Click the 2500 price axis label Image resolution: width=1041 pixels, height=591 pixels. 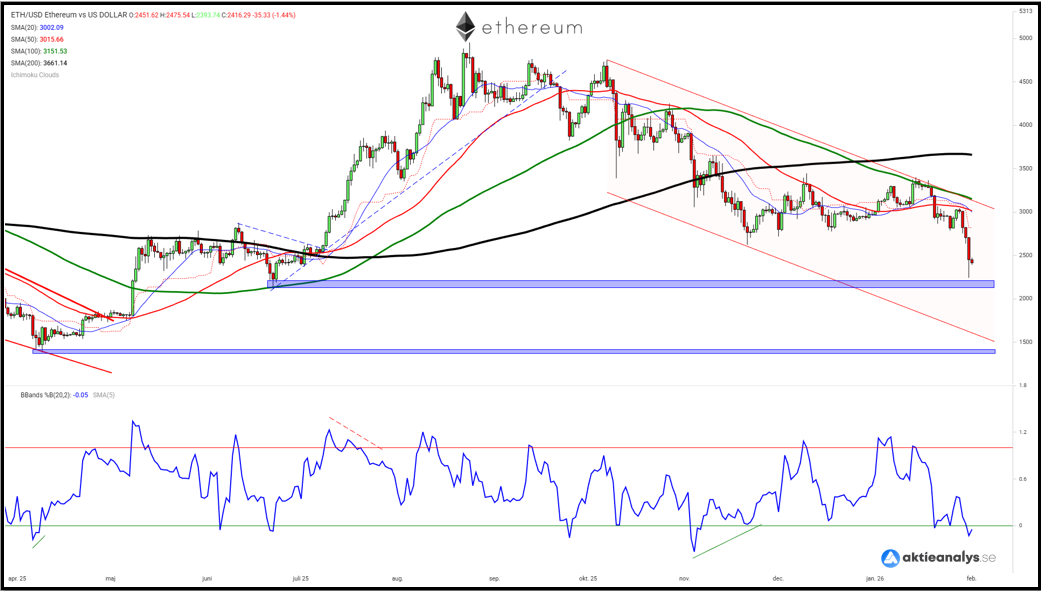click(x=1025, y=255)
